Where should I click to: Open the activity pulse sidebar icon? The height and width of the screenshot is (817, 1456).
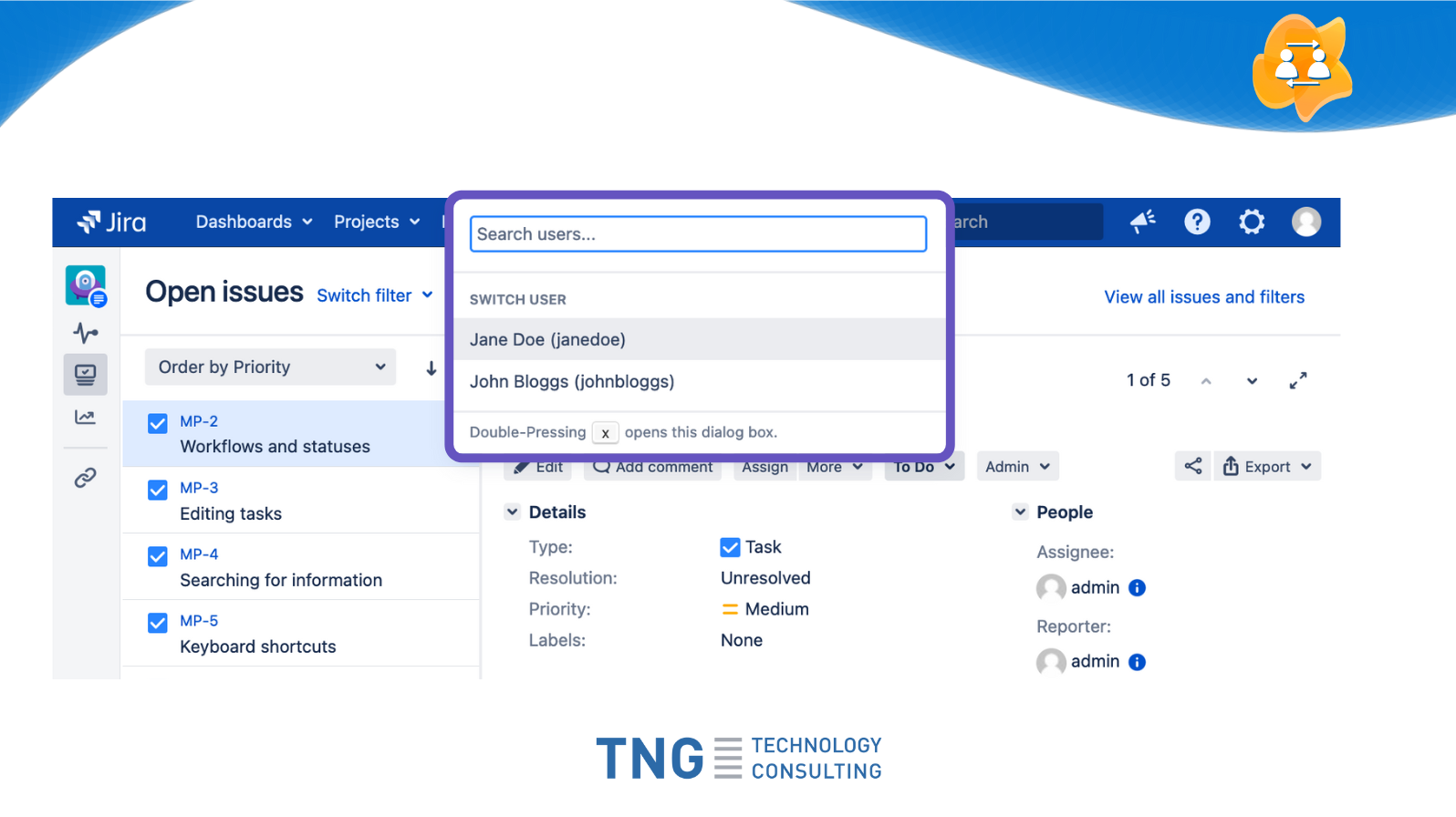86,333
